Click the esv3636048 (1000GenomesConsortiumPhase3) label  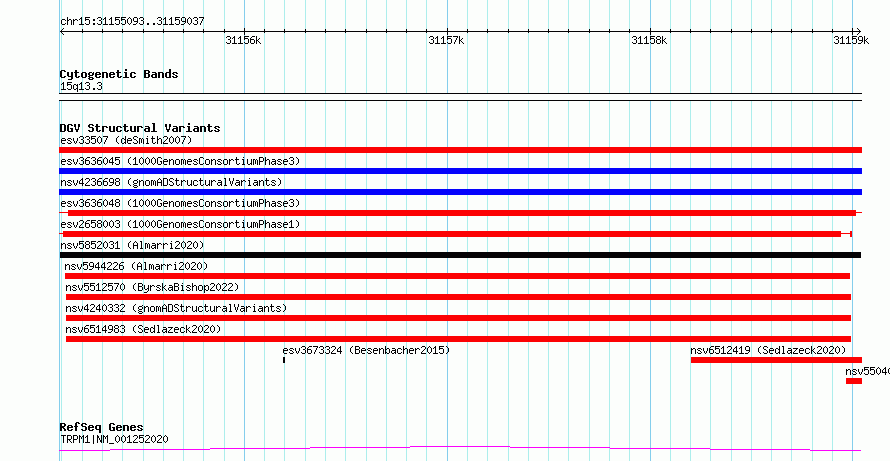point(179,203)
